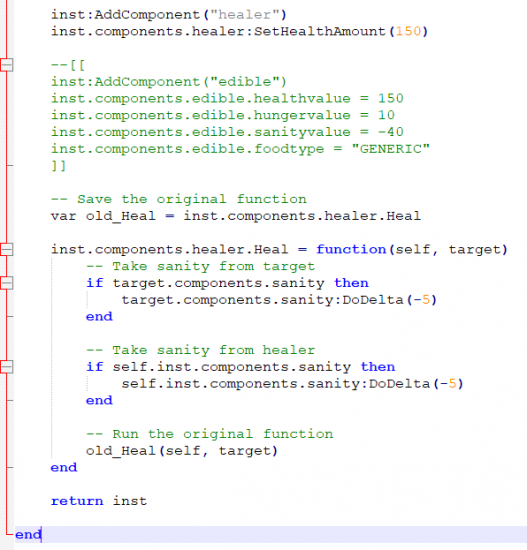The width and height of the screenshot is (527, 550).
Task: Click 'end' after self.inst sanity DoDelta
Action: (99, 400)
